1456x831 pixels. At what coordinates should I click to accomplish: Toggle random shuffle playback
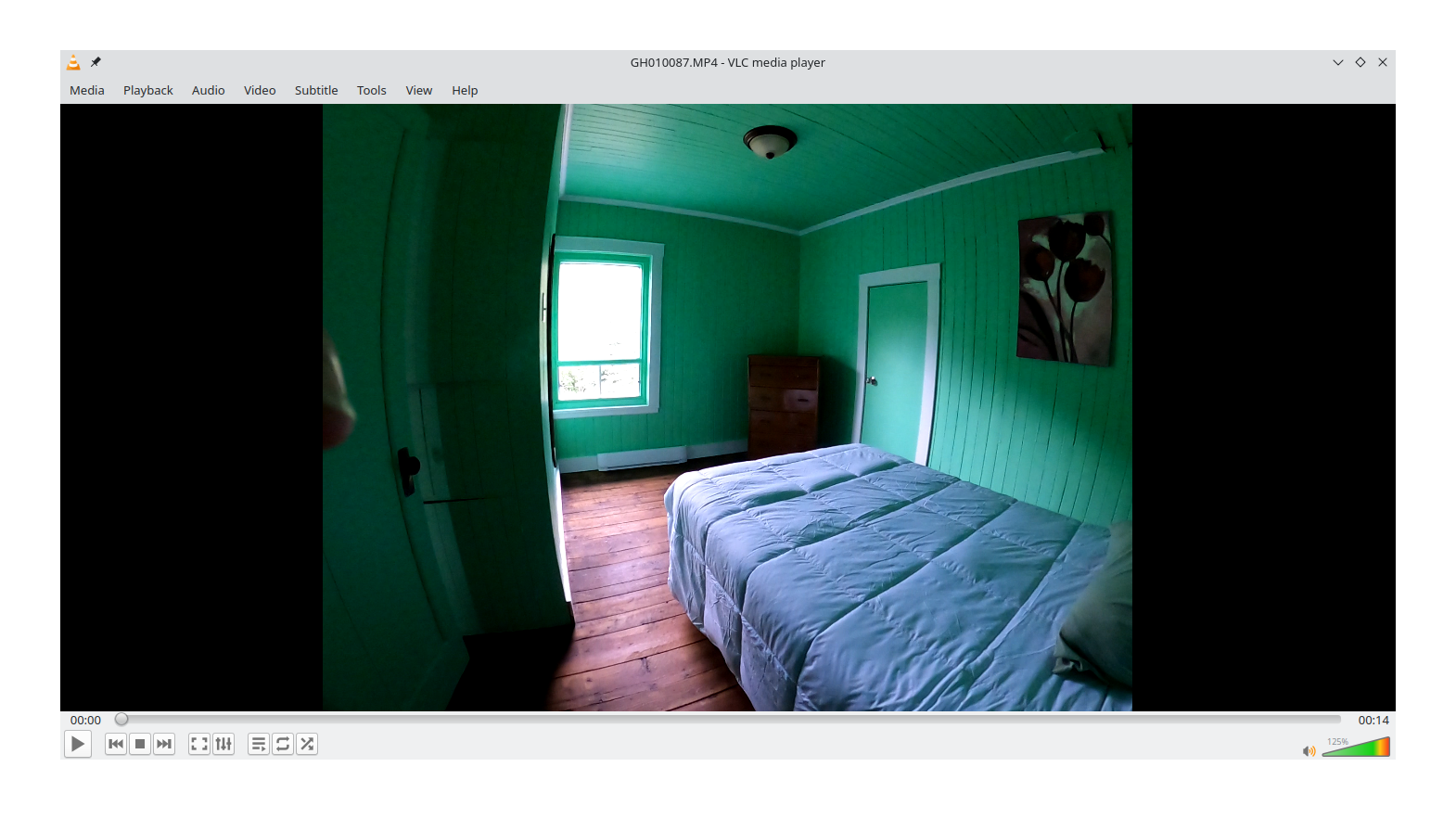coord(307,744)
